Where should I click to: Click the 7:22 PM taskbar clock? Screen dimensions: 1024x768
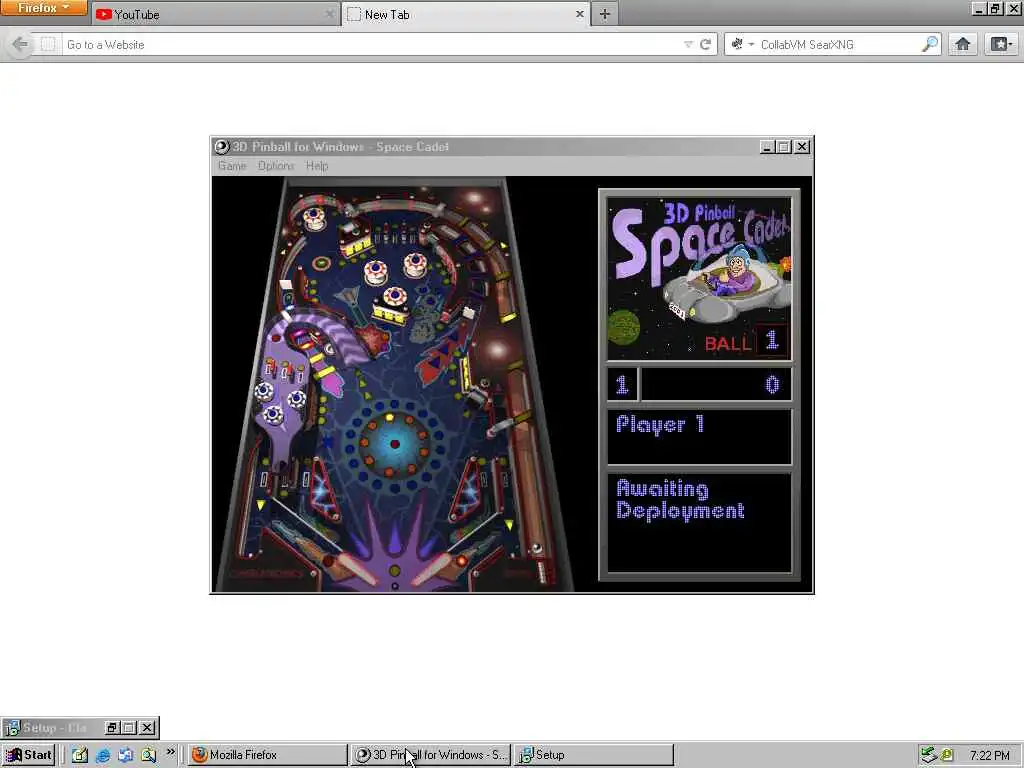pyautogui.click(x=989, y=756)
